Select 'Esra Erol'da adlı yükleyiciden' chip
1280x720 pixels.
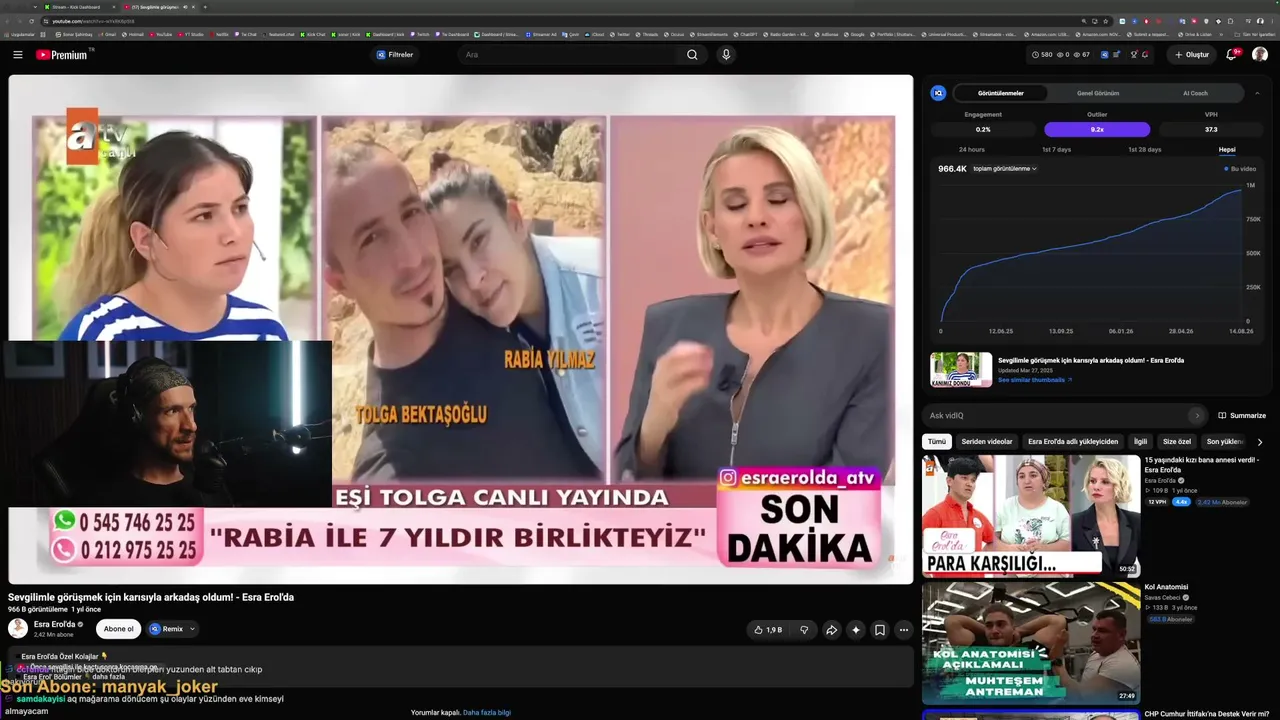coord(1073,441)
